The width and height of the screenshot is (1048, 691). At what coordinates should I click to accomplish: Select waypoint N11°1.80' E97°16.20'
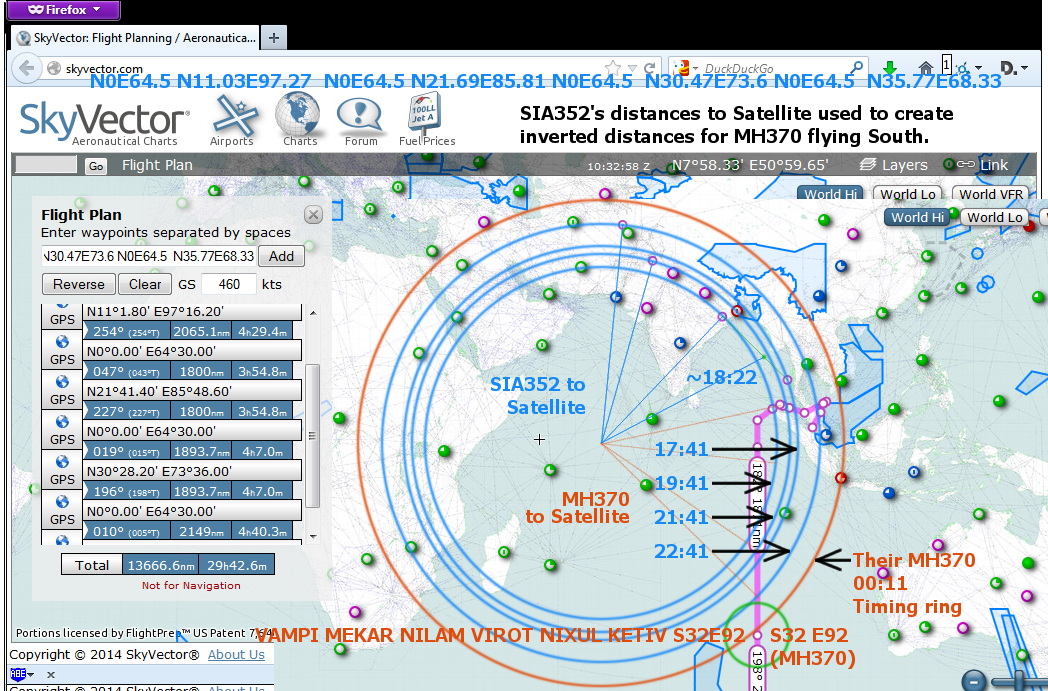pos(192,311)
